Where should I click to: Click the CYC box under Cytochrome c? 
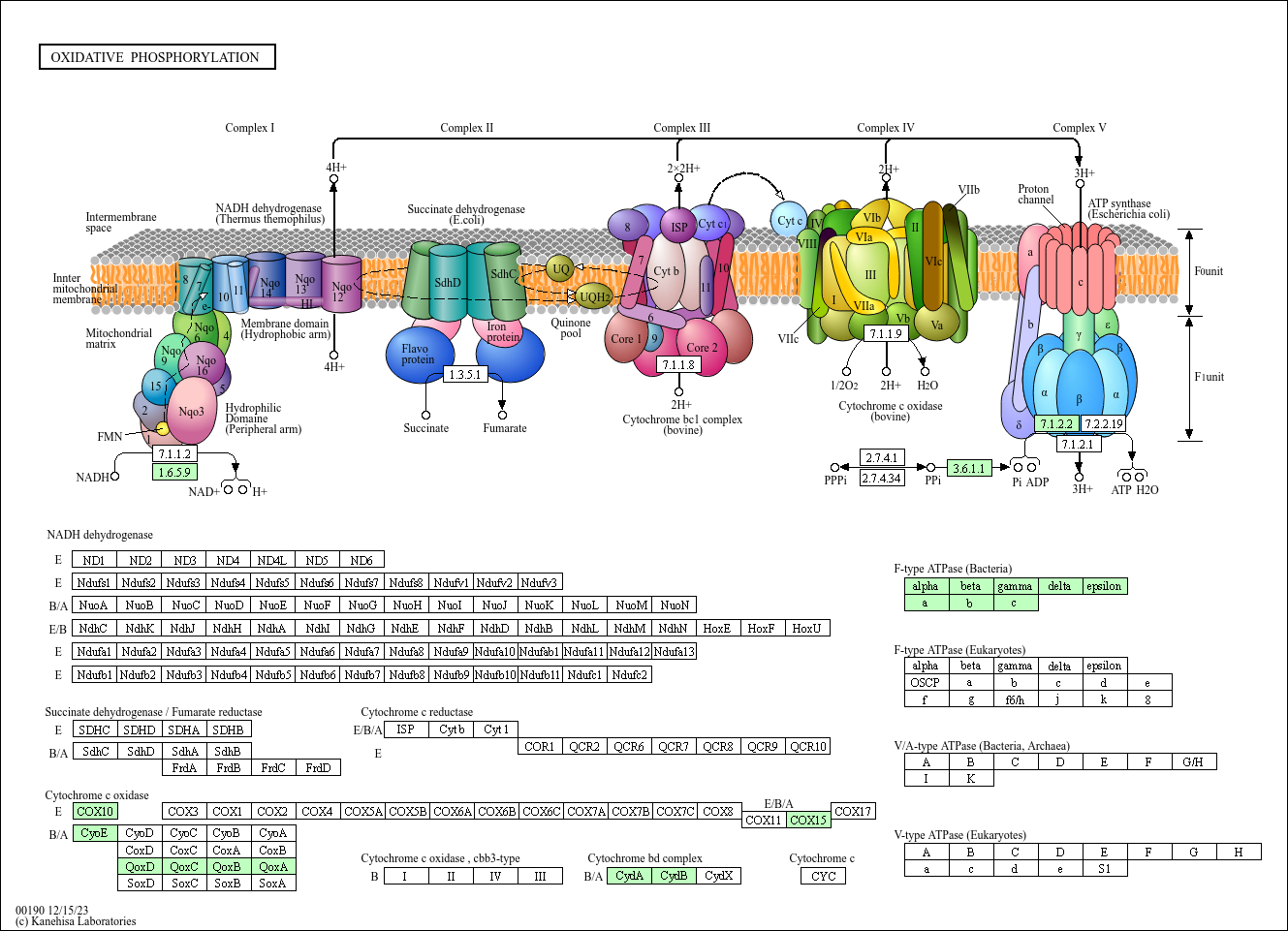823,875
